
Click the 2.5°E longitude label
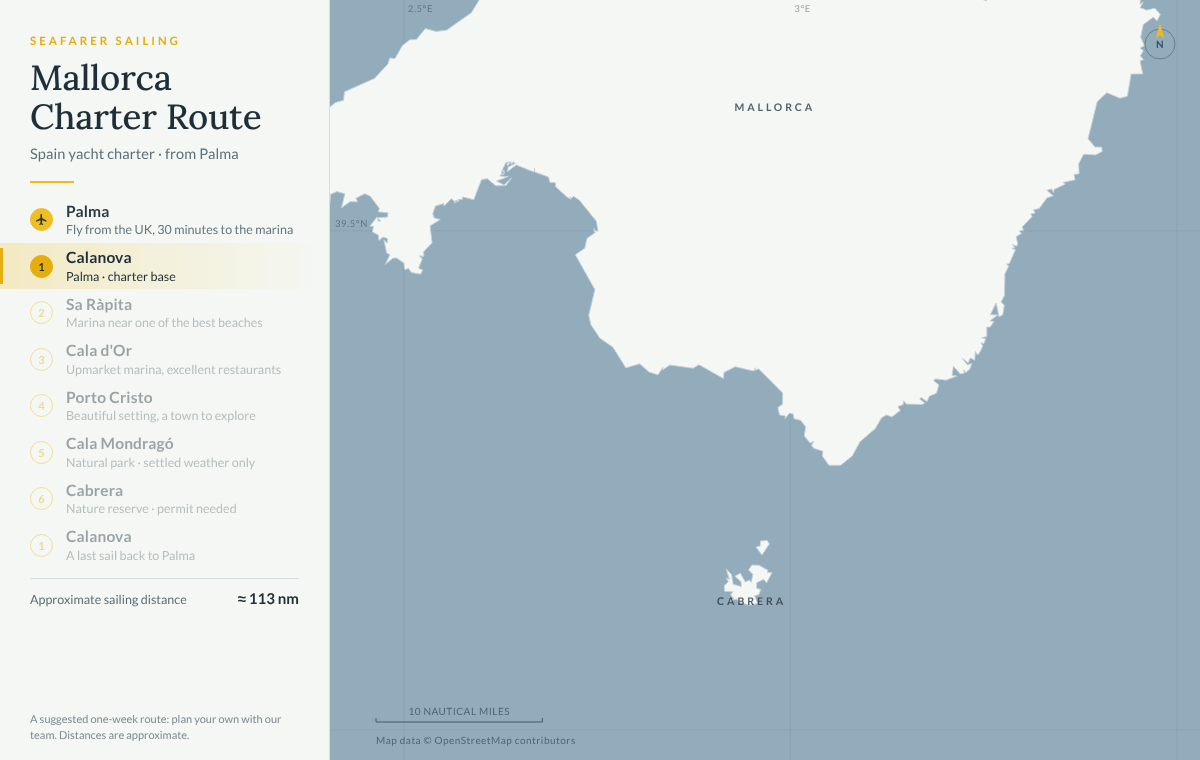click(420, 8)
